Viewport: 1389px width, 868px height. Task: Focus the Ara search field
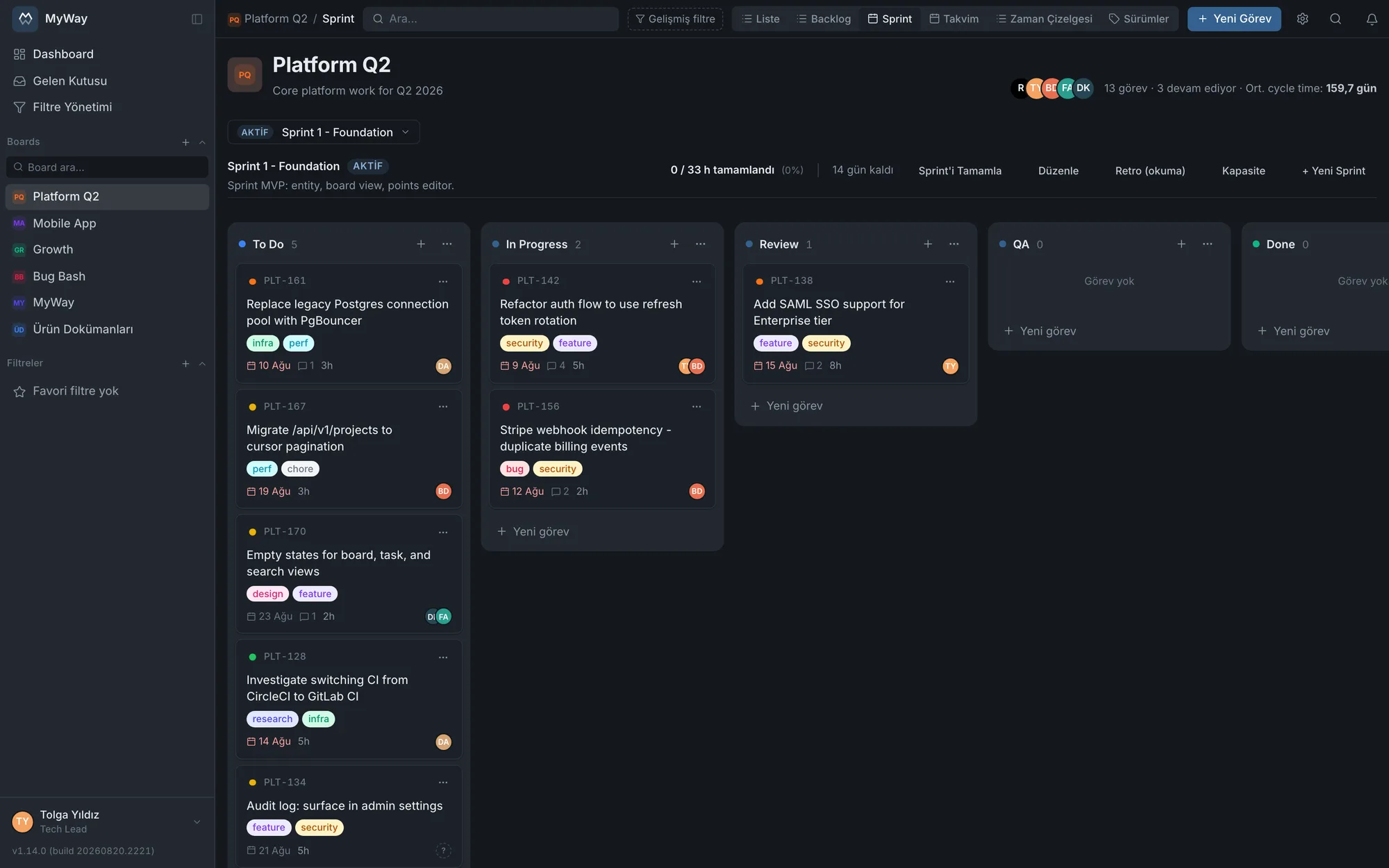[491, 19]
